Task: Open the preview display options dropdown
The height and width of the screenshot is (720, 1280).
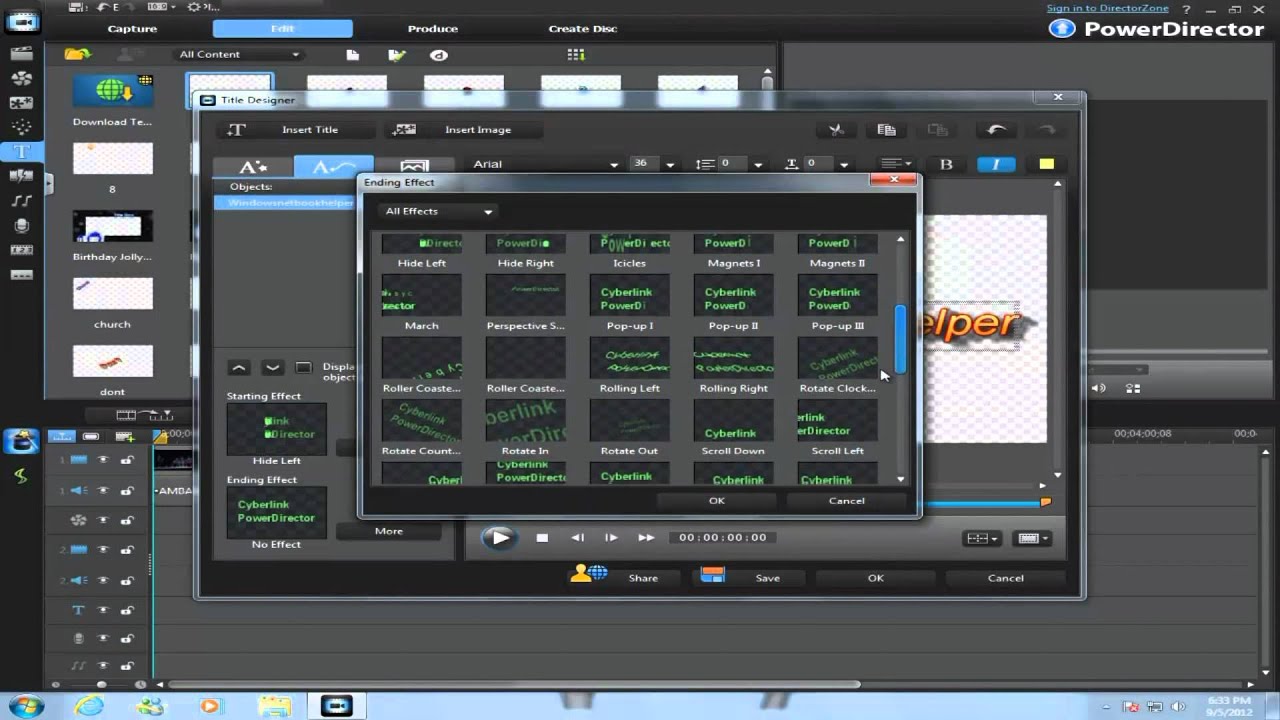Action: (1032, 538)
